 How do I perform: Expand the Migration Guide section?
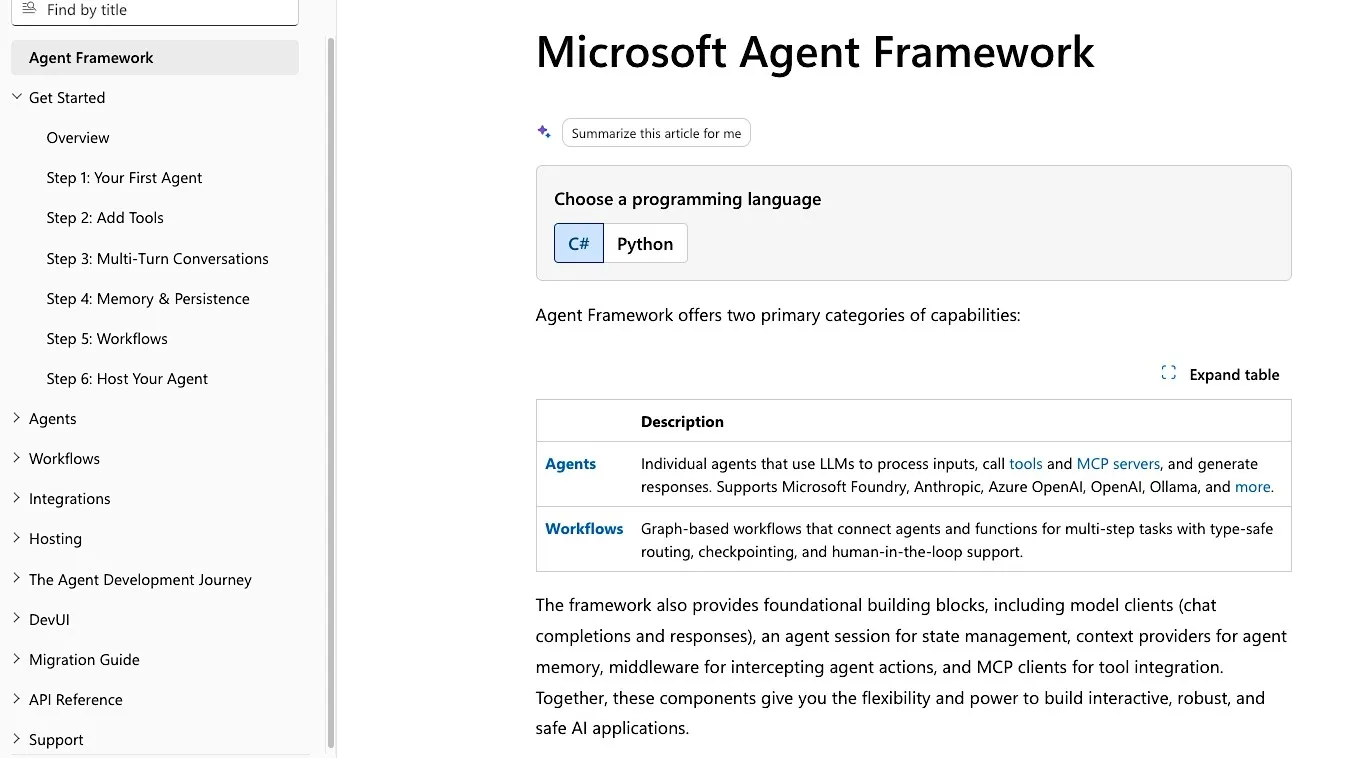pos(17,659)
